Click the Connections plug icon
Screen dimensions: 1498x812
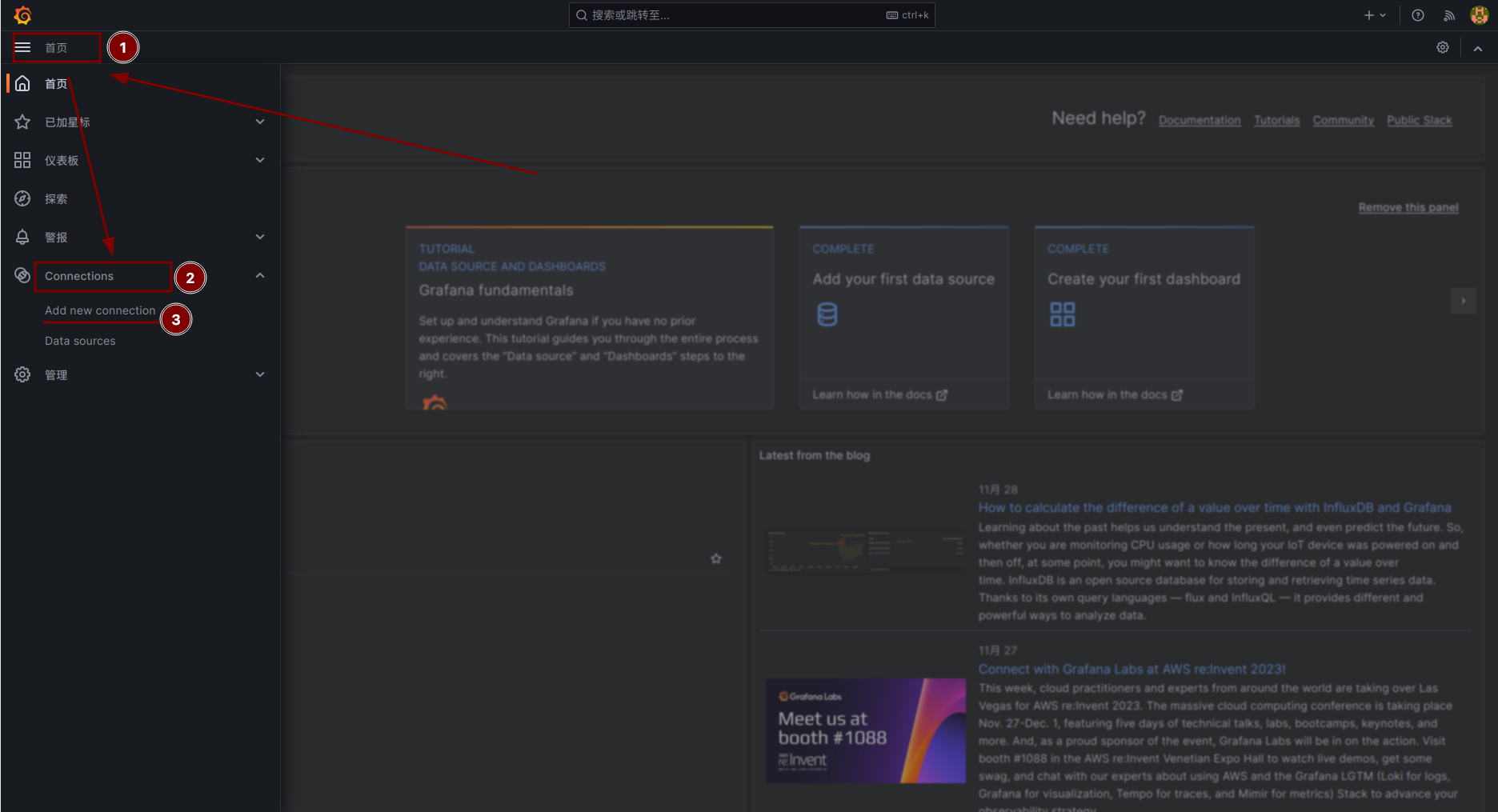point(22,275)
